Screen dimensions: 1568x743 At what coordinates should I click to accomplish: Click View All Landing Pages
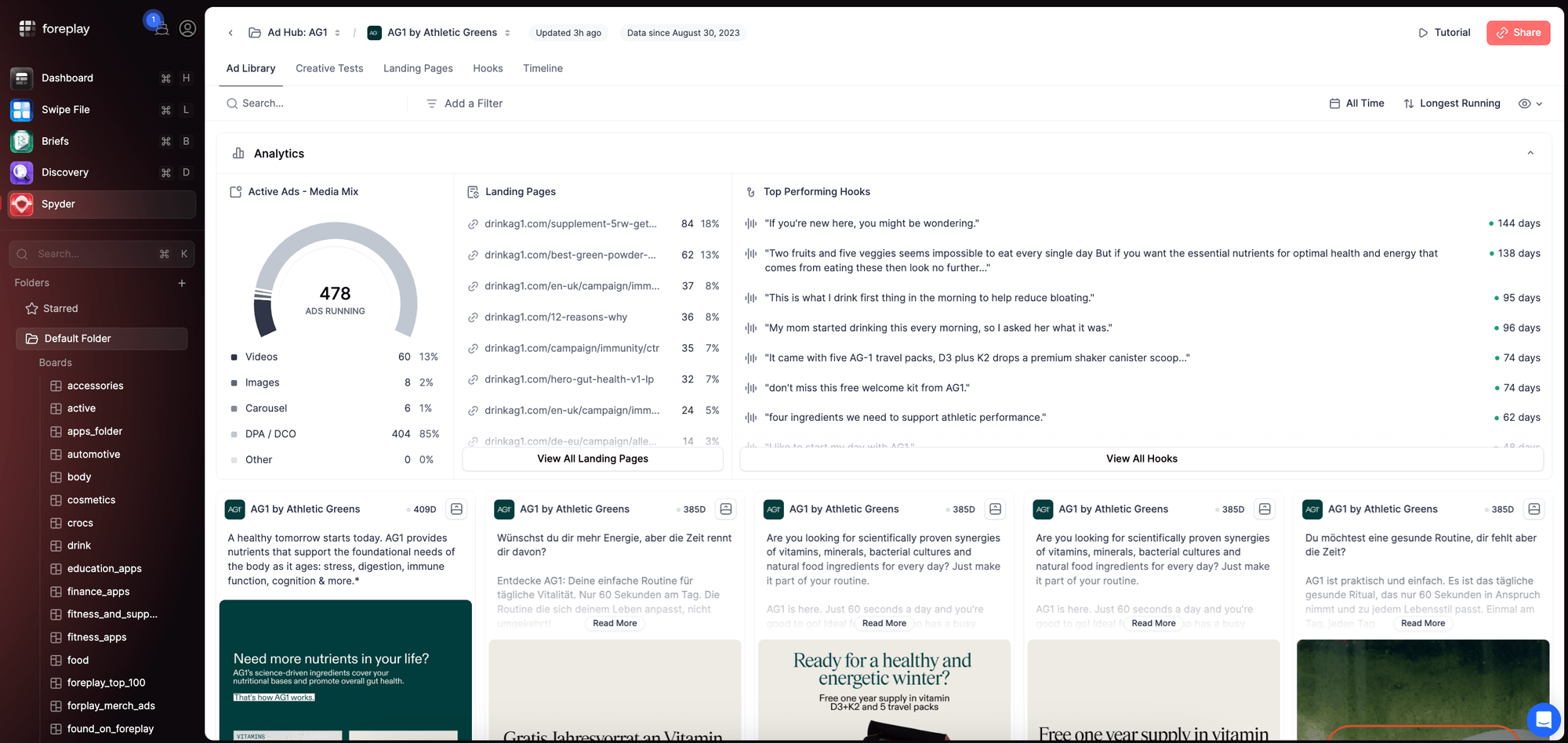pyautogui.click(x=593, y=459)
